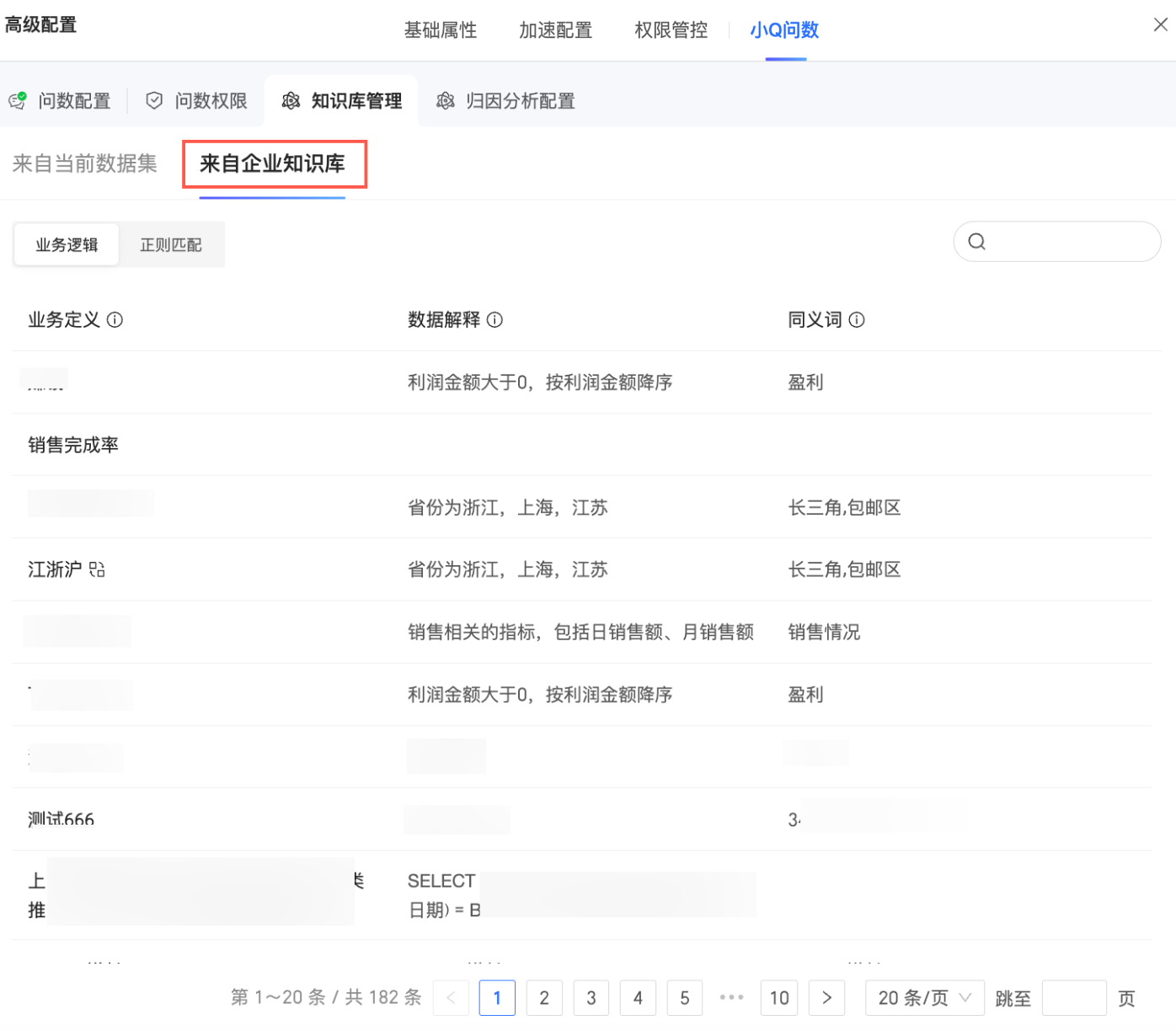This screenshot has height=1031, width=1176.
Task: Click the 问数配置 chat icon
Action: [18, 101]
